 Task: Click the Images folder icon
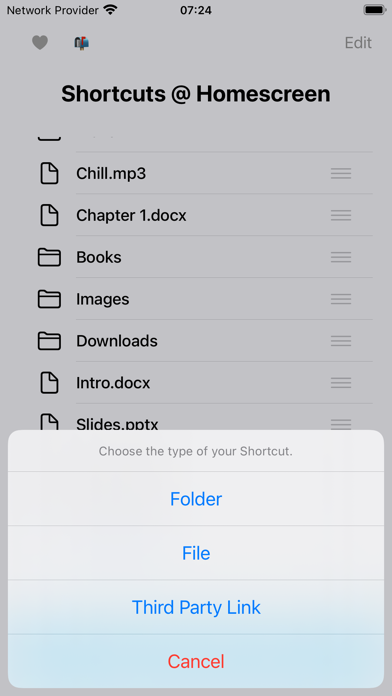point(49,299)
